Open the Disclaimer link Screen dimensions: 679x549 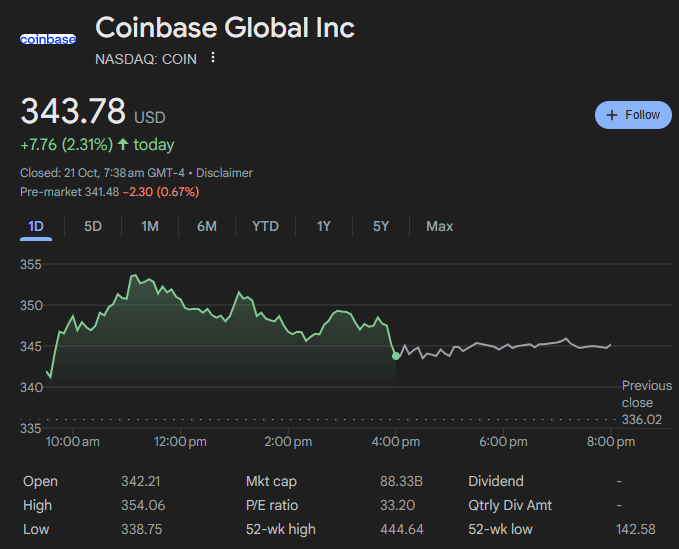click(x=225, y=173)
